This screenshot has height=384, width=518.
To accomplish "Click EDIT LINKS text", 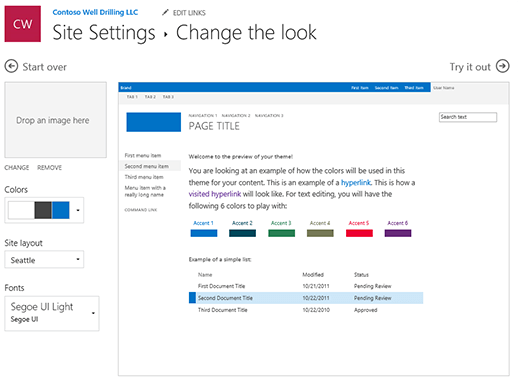I will pos(189,13).
